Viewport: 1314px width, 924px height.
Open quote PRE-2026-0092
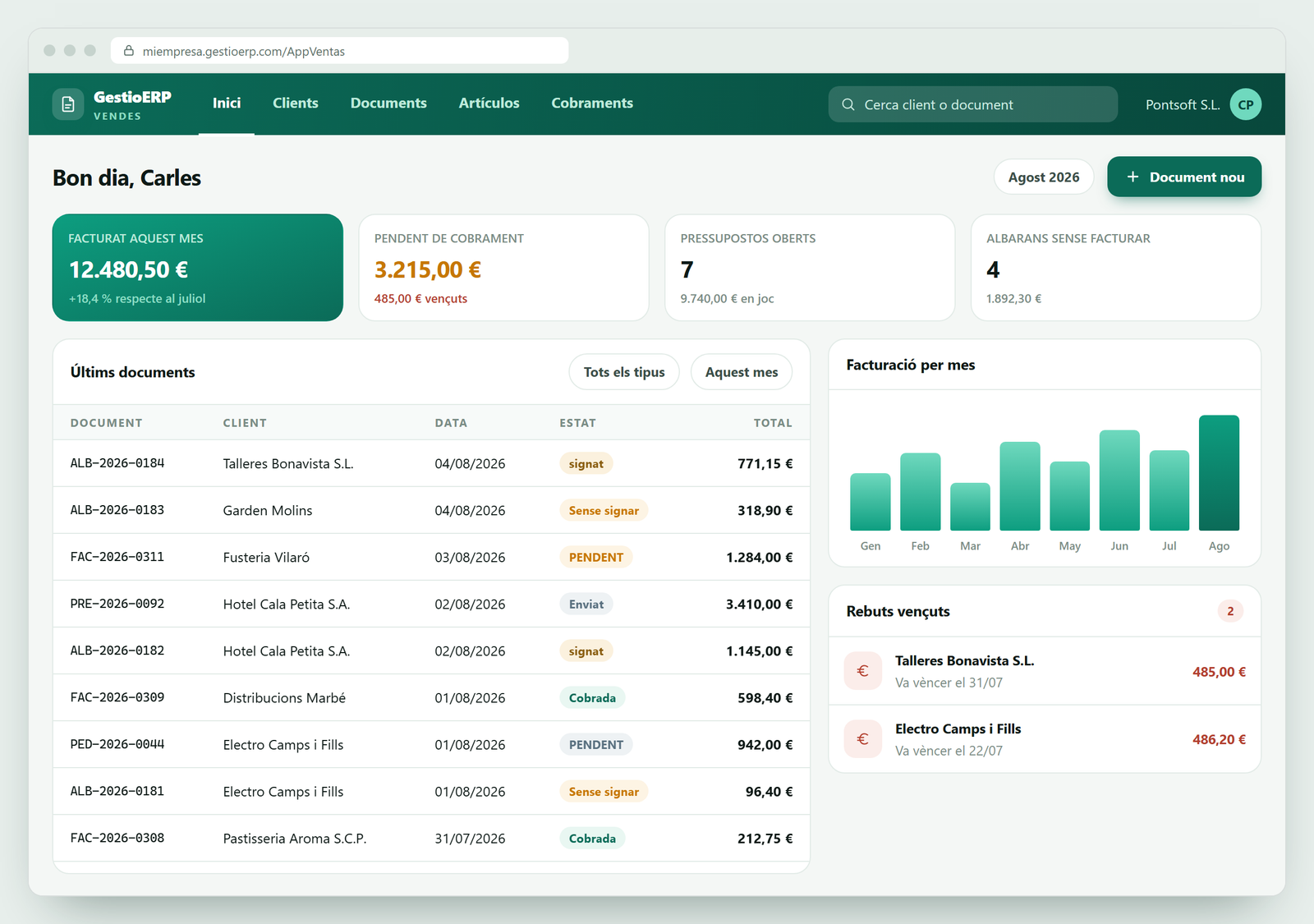[117, 604]
